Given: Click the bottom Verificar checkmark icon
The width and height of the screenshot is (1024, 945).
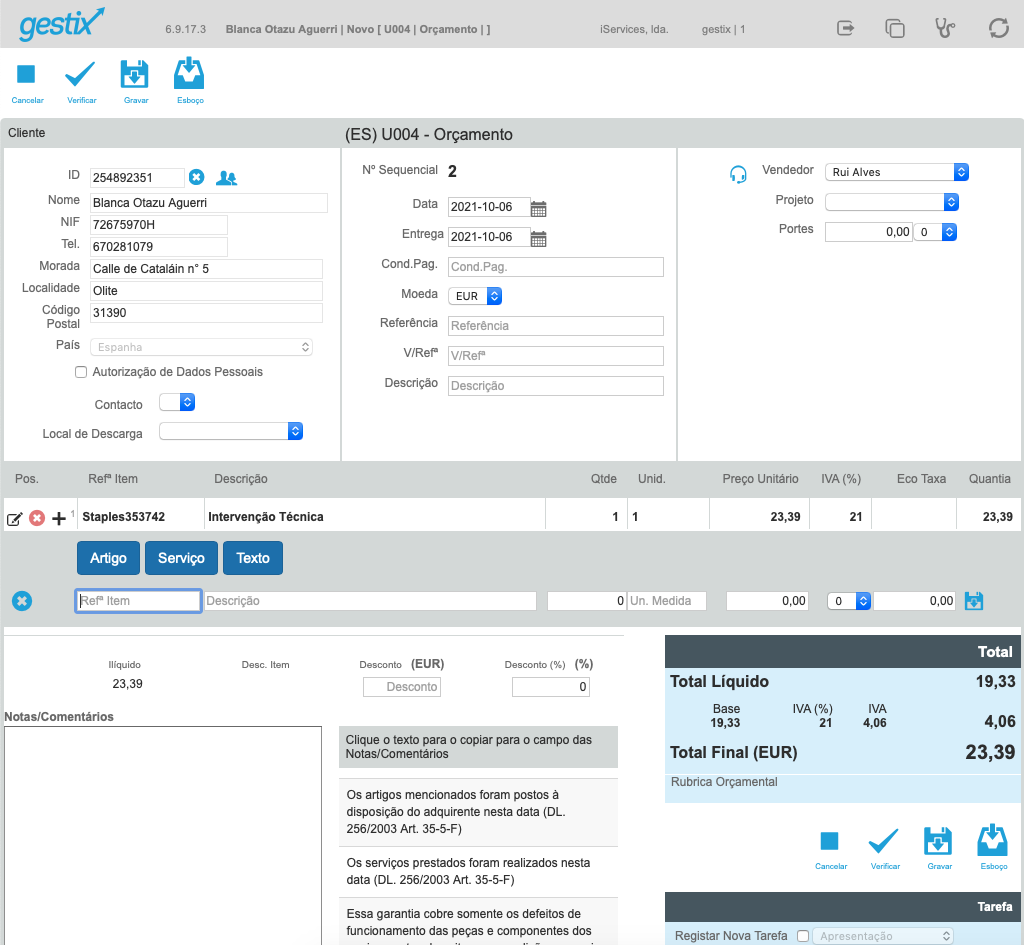Looking at the screenshot, I should tap(884, 841).
